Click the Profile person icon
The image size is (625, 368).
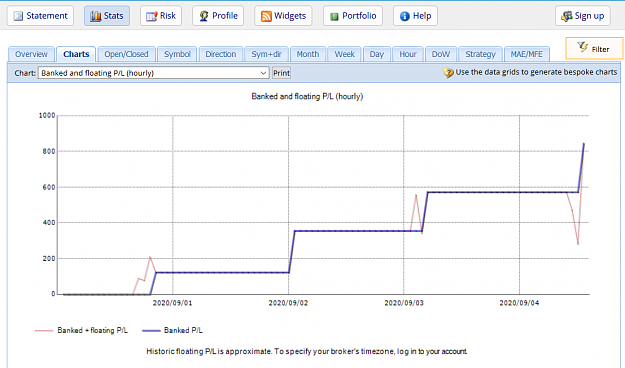[204, 16]
